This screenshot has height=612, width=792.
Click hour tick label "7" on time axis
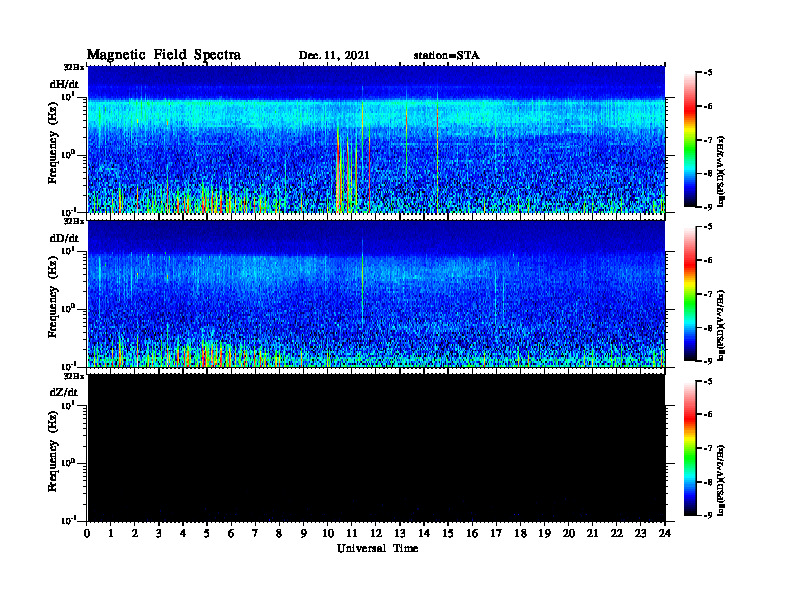click(x=255, y=534)
